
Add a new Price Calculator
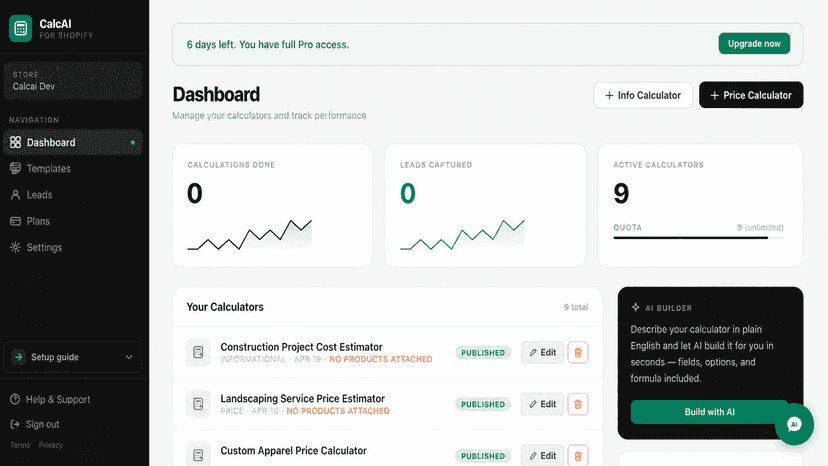(751, 95)
